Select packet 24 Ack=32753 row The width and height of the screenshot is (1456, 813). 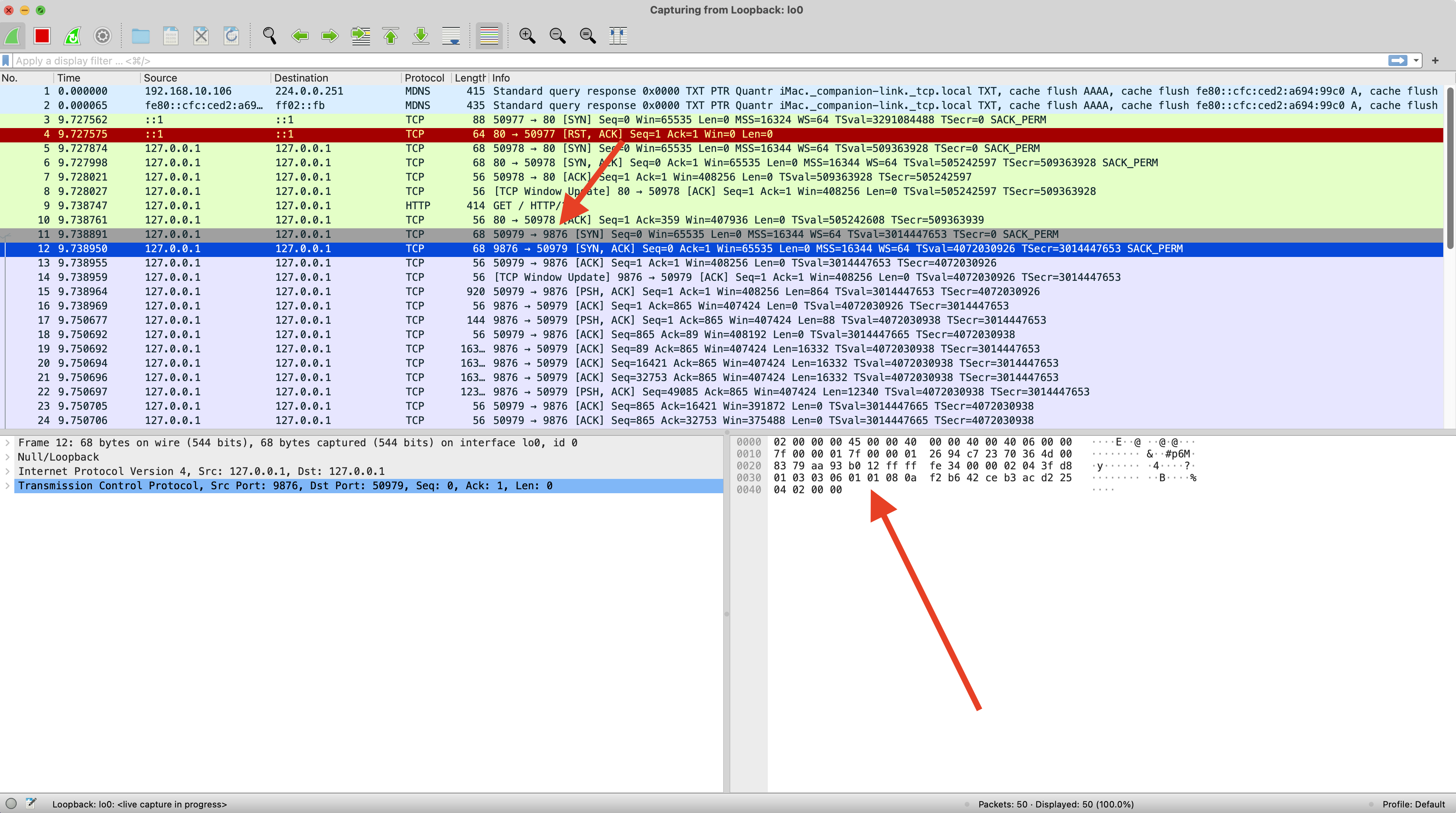click(722, 420)
